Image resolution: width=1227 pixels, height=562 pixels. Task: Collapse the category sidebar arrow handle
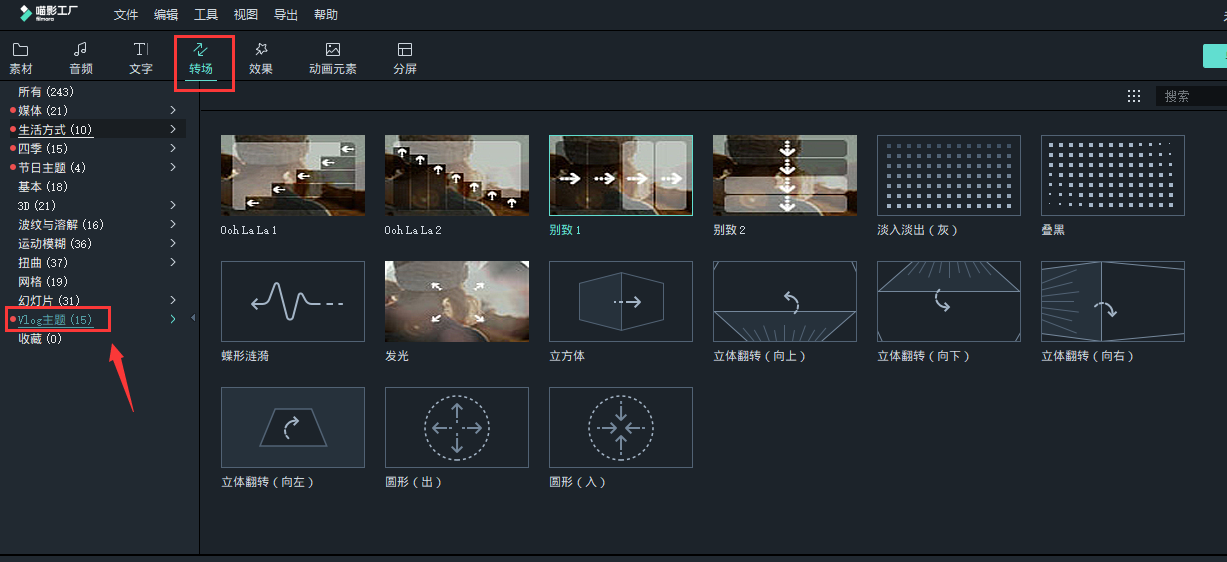(x=193, y=319)
